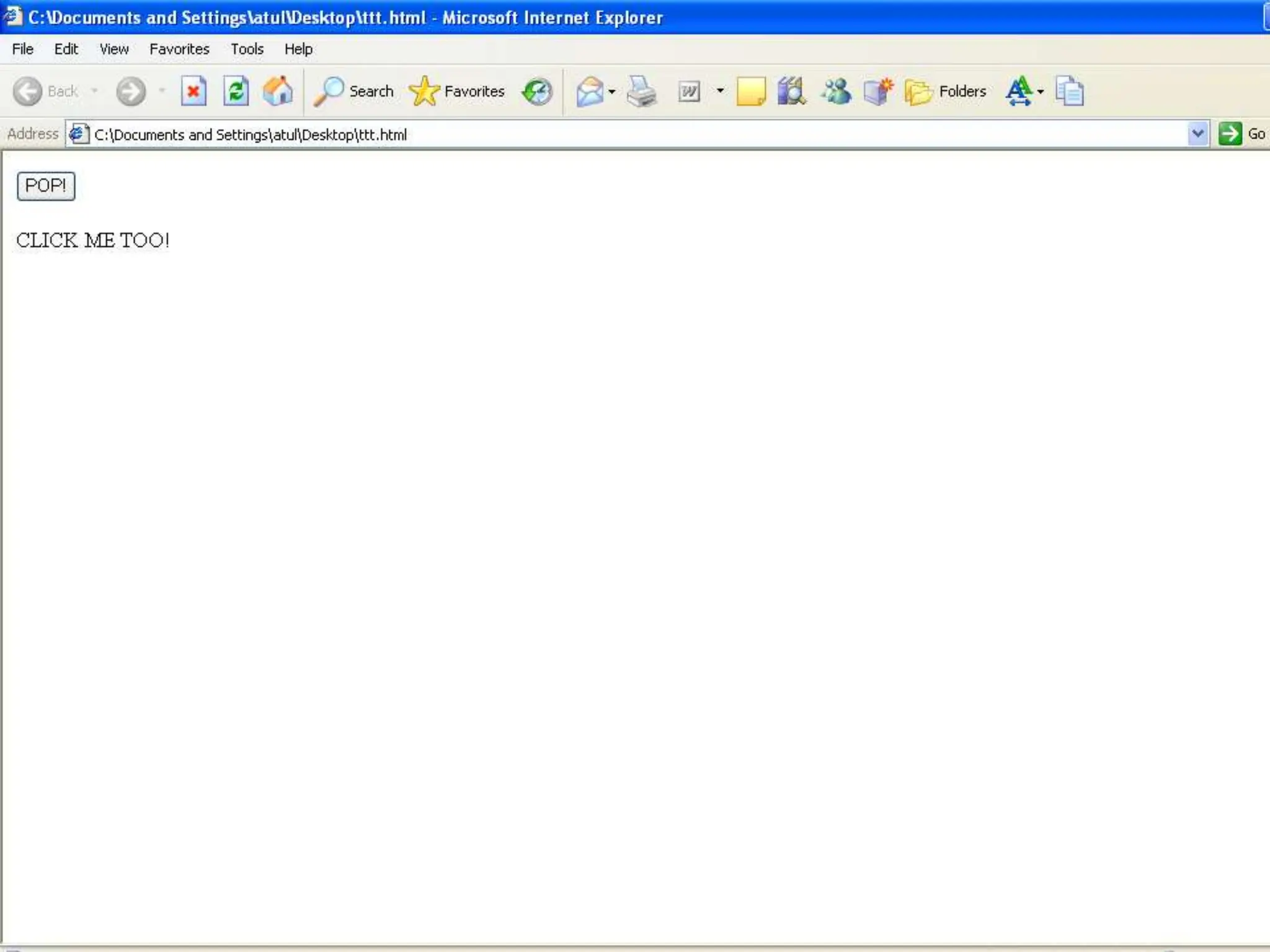Open the address bar dropdown arrow

[x=1197, y=134]
